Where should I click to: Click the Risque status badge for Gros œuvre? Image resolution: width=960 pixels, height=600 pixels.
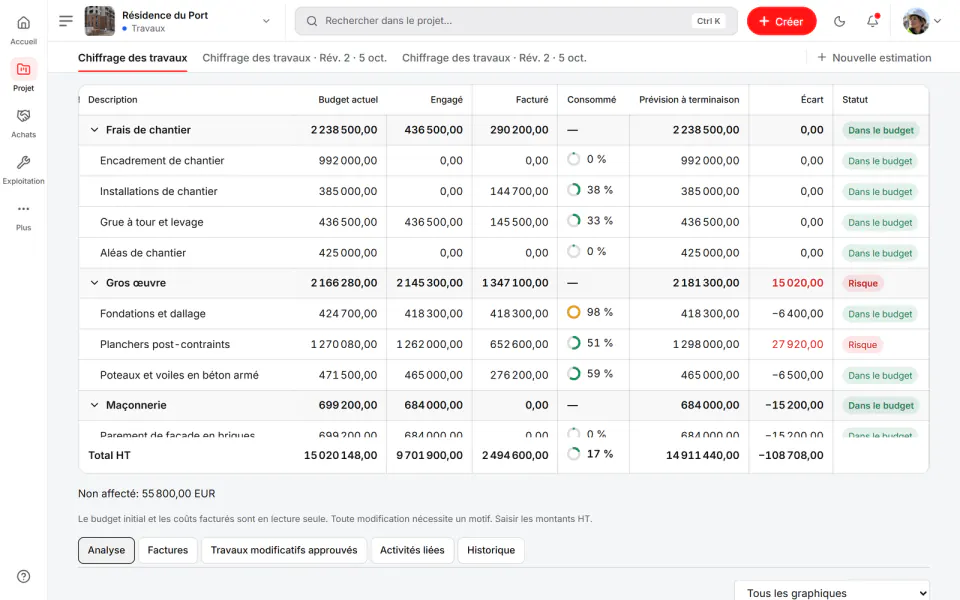(x=863, y=283)
